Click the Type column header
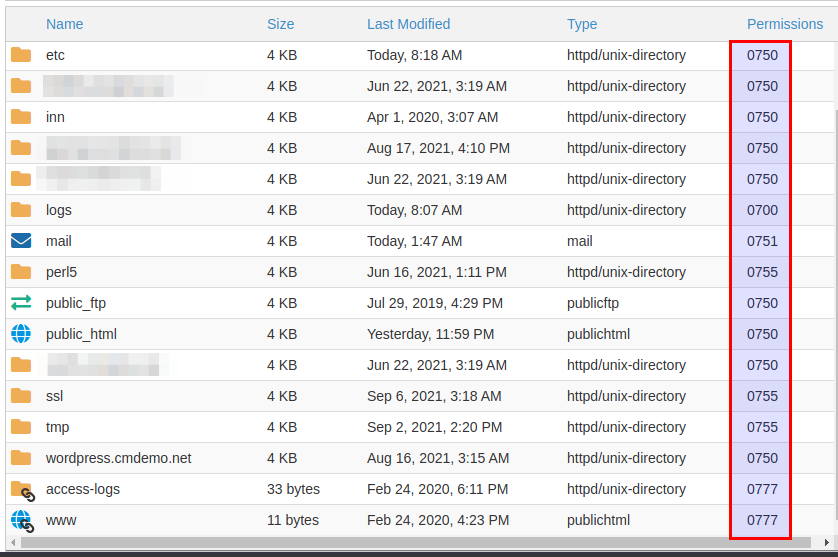This screenshot has width=838, height=557. point(582,24)
